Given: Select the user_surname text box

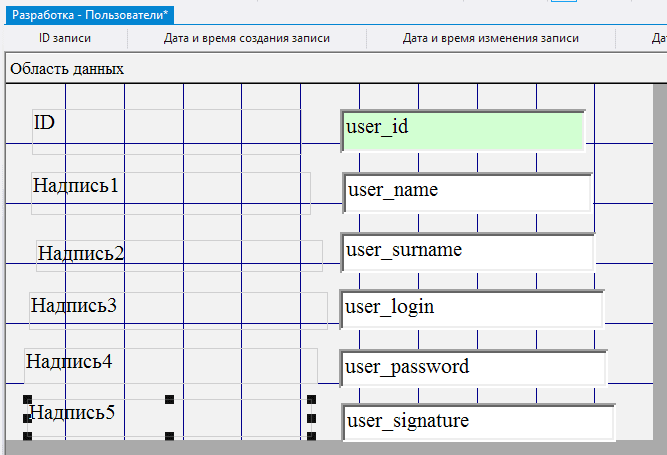Looking at the screenshot, I should coord(467,252).
